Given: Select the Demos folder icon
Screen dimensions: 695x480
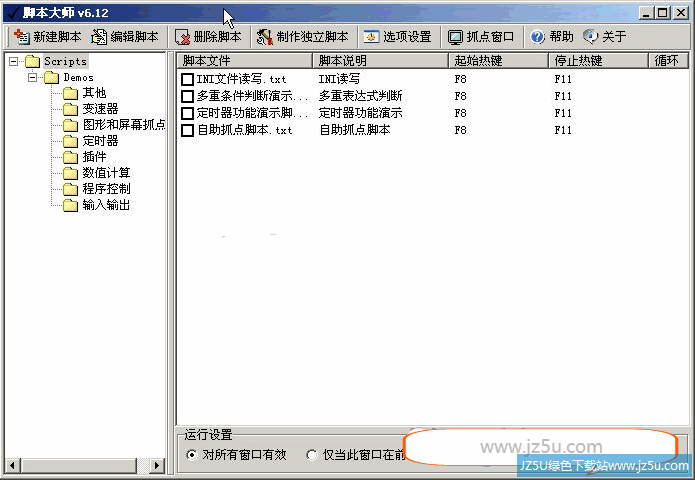Looking at the screenshot, I should pos(51,78).
